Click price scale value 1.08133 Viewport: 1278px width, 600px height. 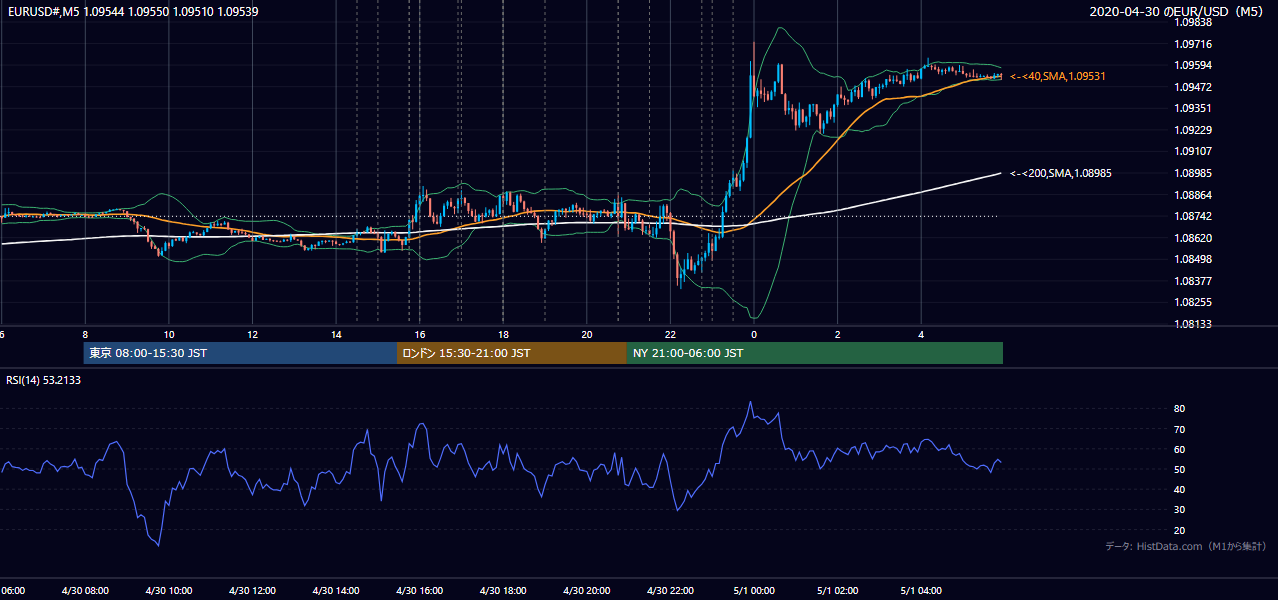click(1192, 324)
